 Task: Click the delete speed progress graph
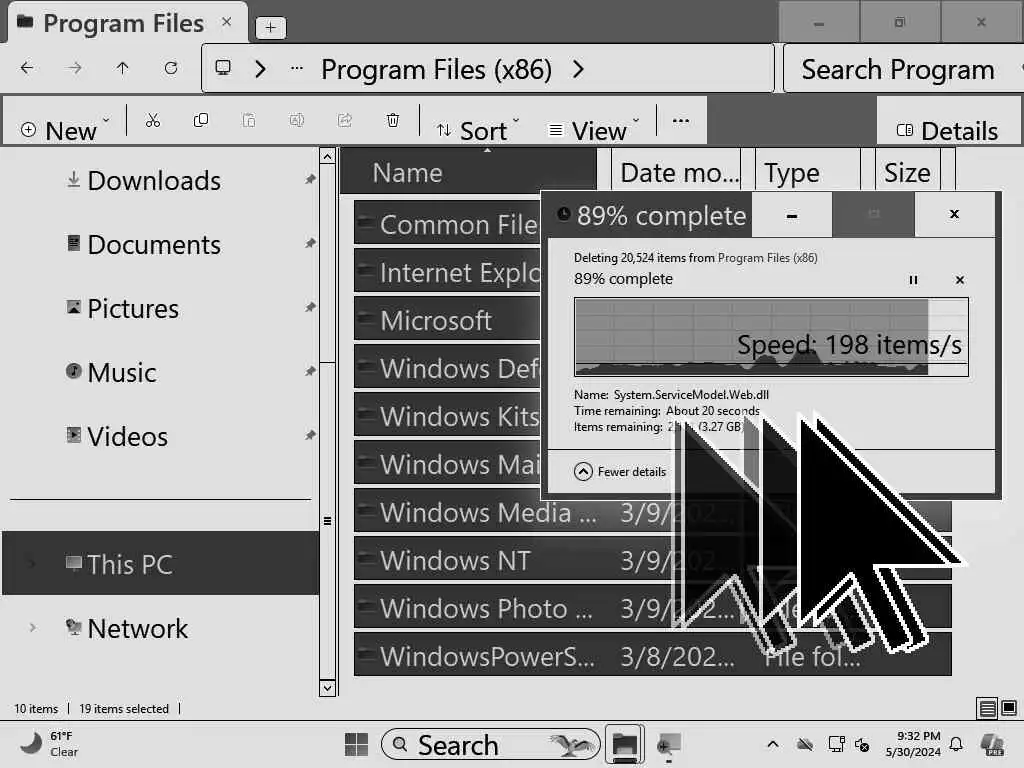(x=771, y=337)
